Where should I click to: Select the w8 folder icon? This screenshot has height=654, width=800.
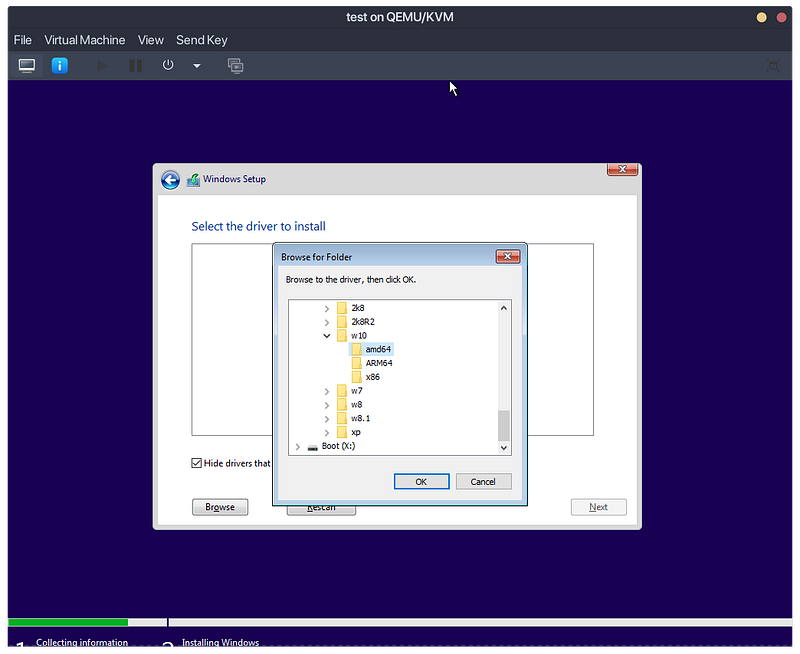342,405
